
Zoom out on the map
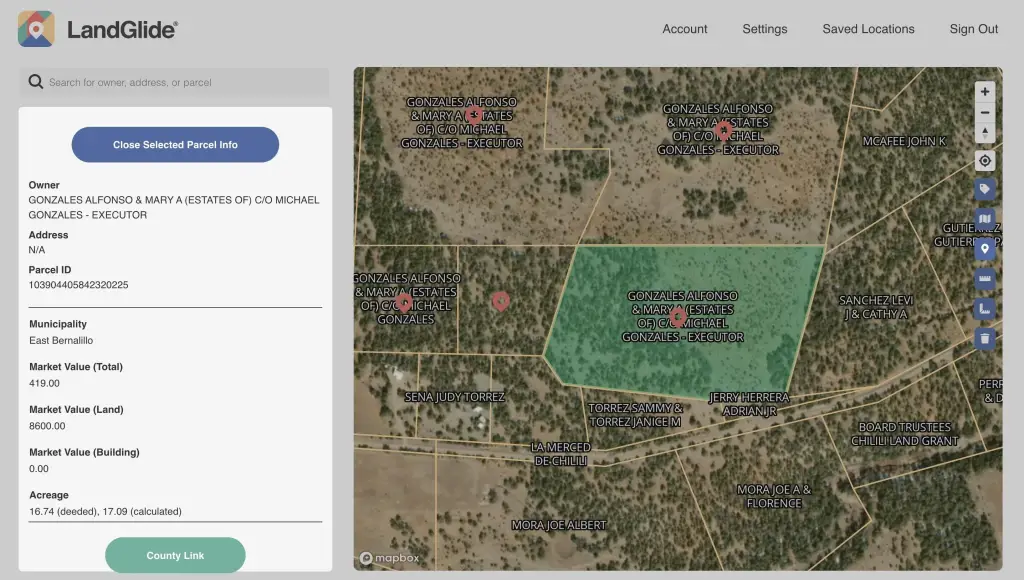click(985, 113)
